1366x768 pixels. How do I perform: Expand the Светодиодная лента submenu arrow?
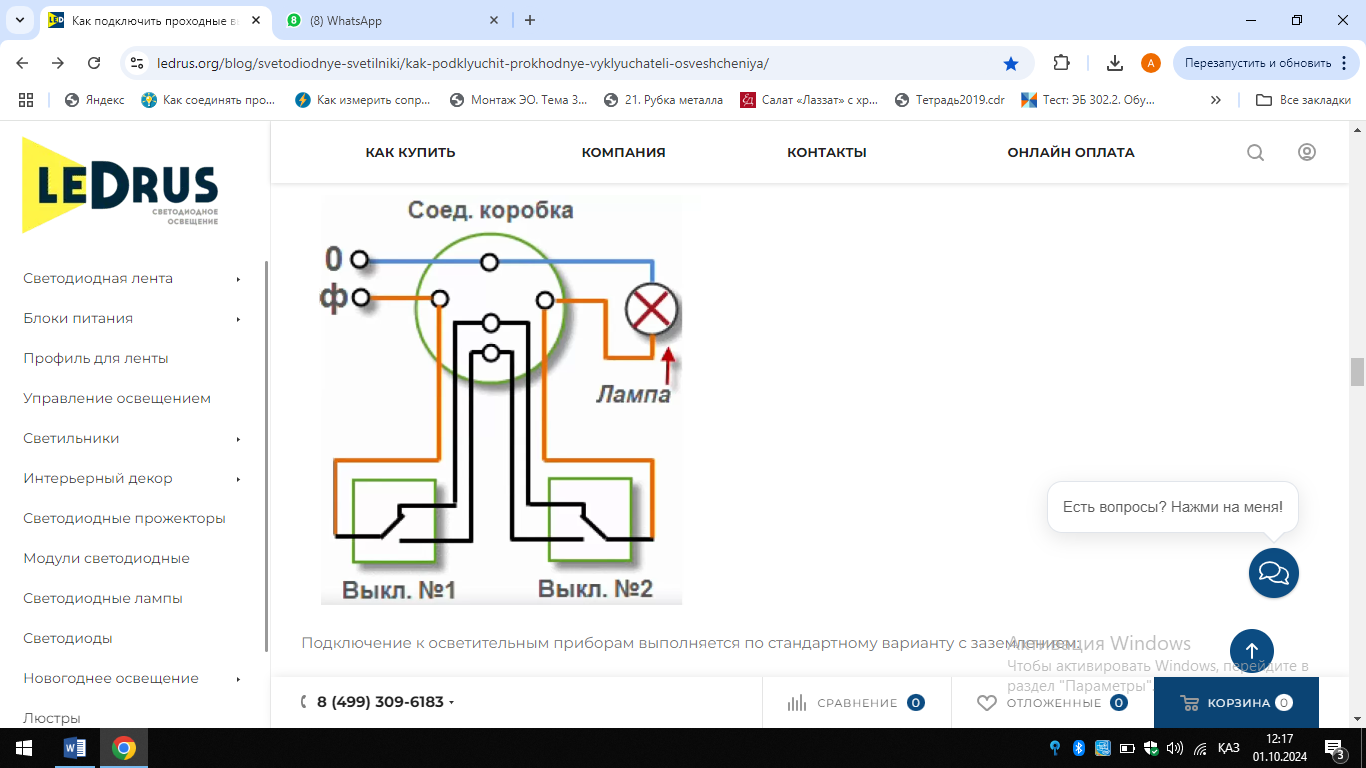coord(238,279)
